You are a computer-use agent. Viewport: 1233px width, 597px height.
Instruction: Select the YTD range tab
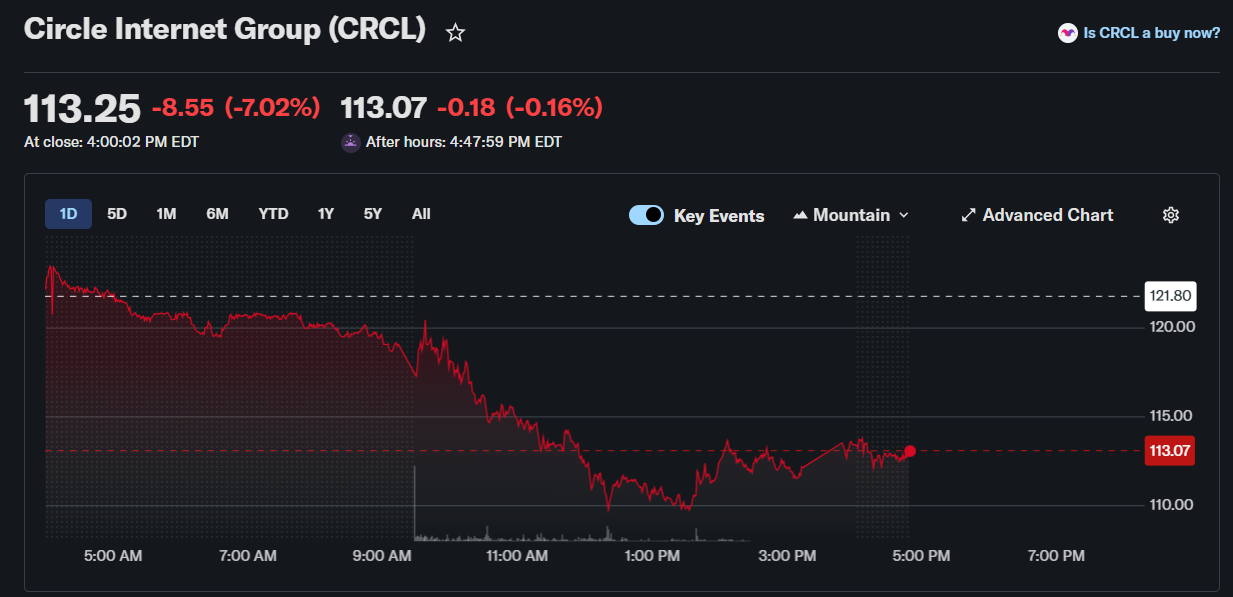[273, 214]
